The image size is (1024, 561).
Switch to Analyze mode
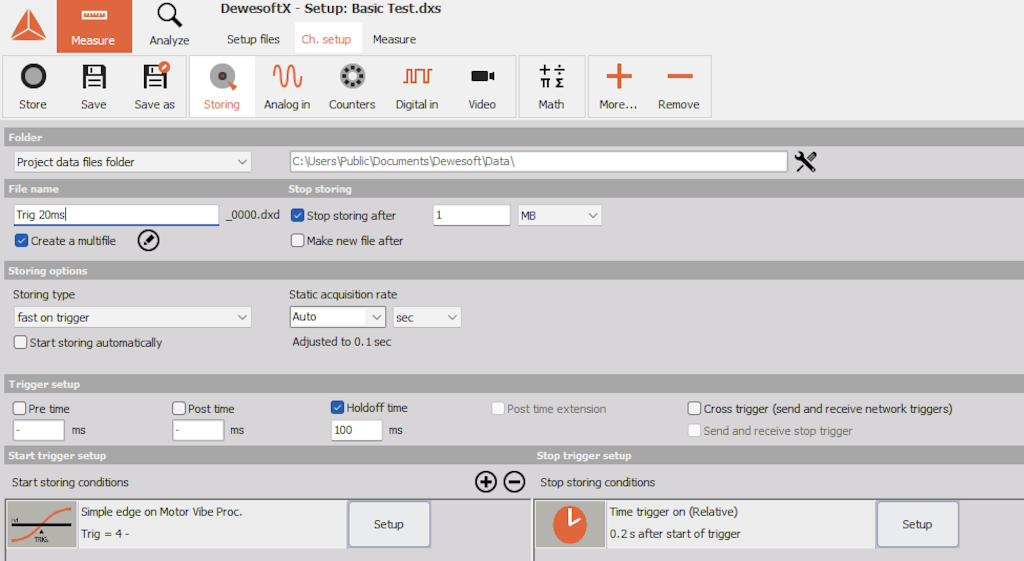coord(169,27)
